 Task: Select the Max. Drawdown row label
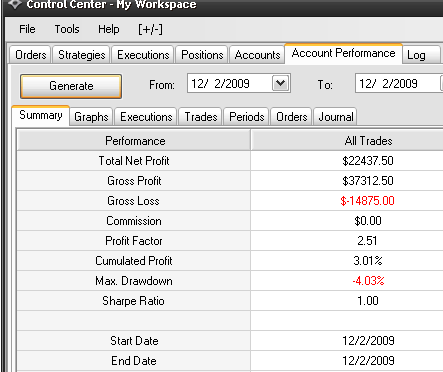pos(134,281)
